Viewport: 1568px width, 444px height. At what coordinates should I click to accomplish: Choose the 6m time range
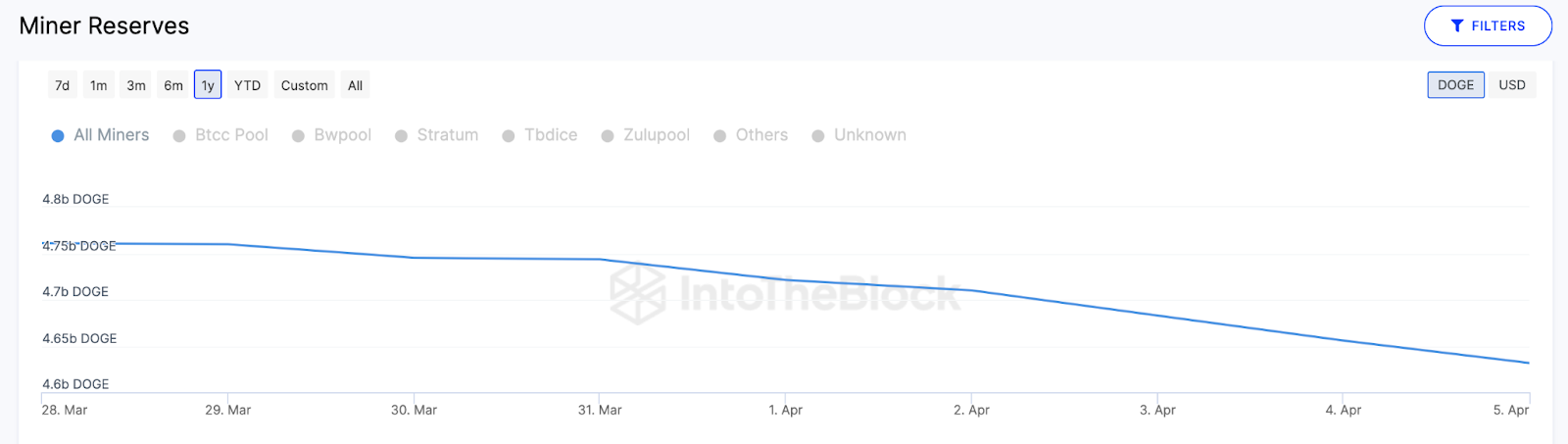(x=173, y=85)
